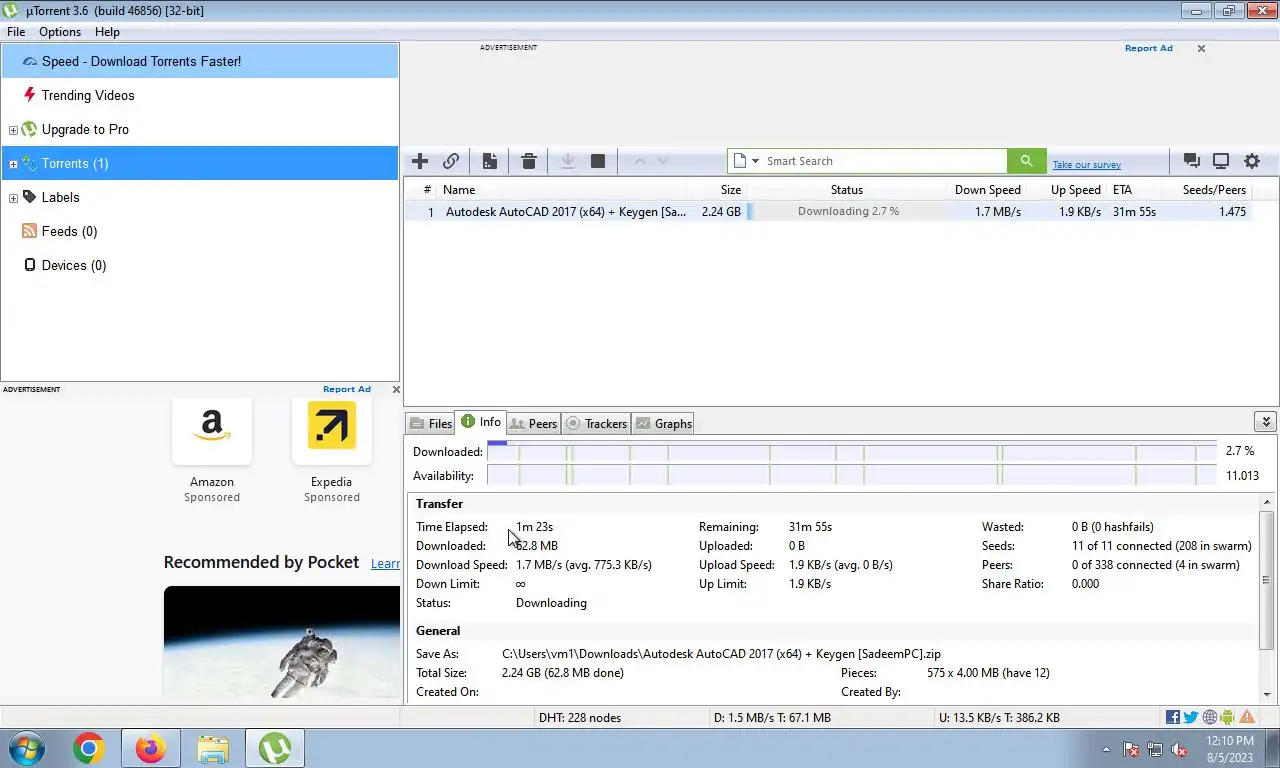Click the Android robot icon in status bar
The width and height of the screenshot is (1280, 768).
[1228, 717]
